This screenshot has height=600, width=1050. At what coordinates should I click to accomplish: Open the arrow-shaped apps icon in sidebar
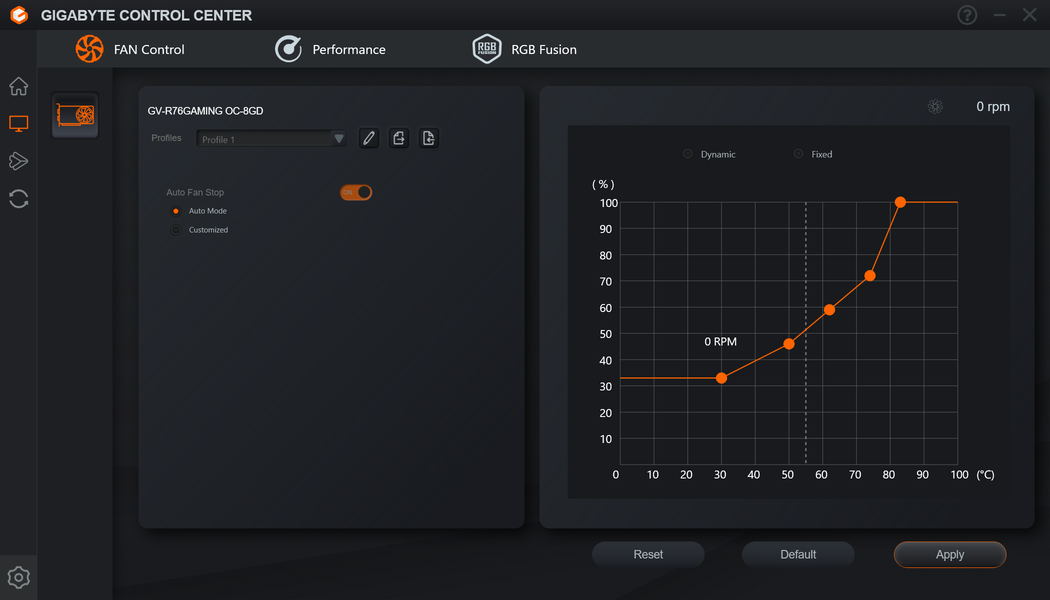click(19, 161)
